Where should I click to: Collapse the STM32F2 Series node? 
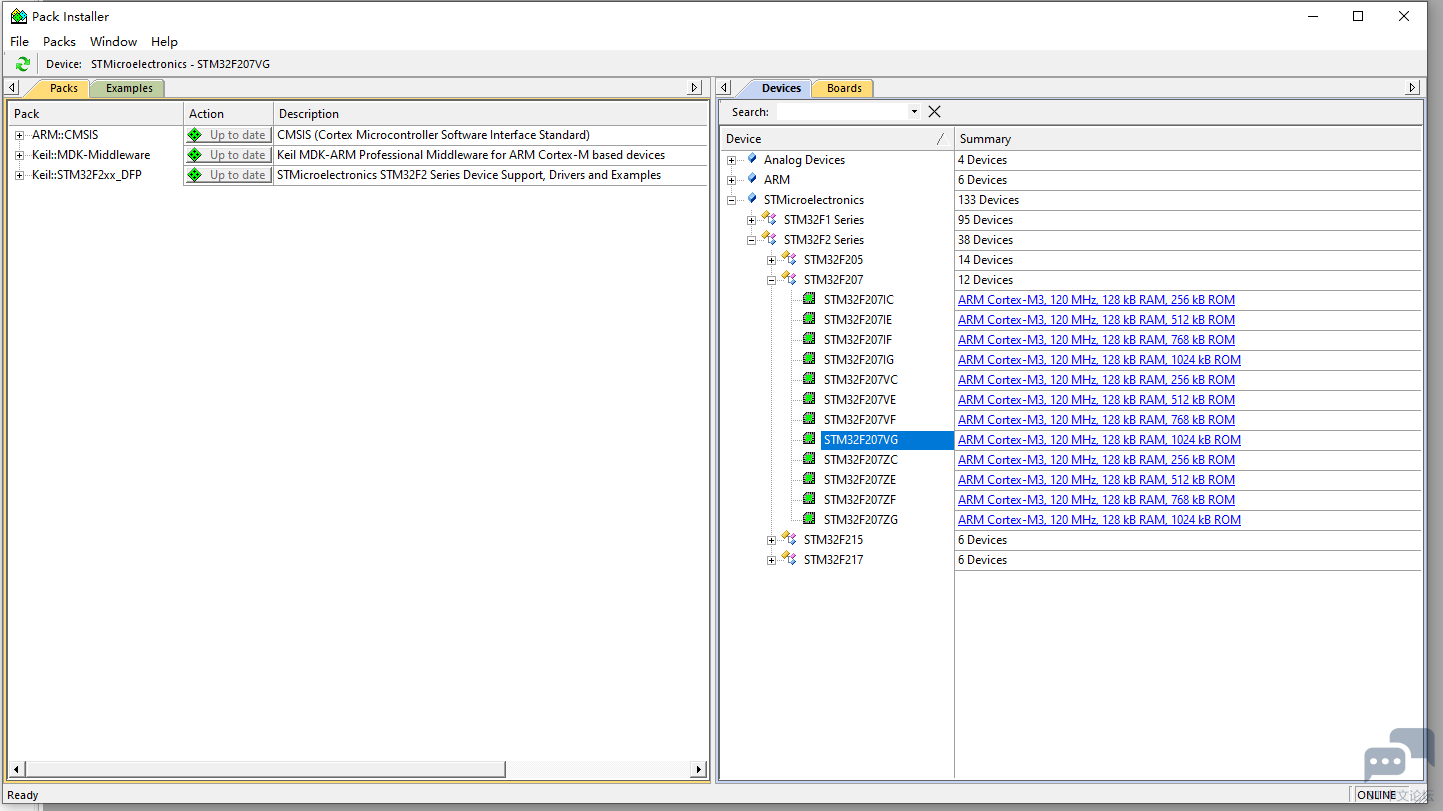click(x=752, y=240)
